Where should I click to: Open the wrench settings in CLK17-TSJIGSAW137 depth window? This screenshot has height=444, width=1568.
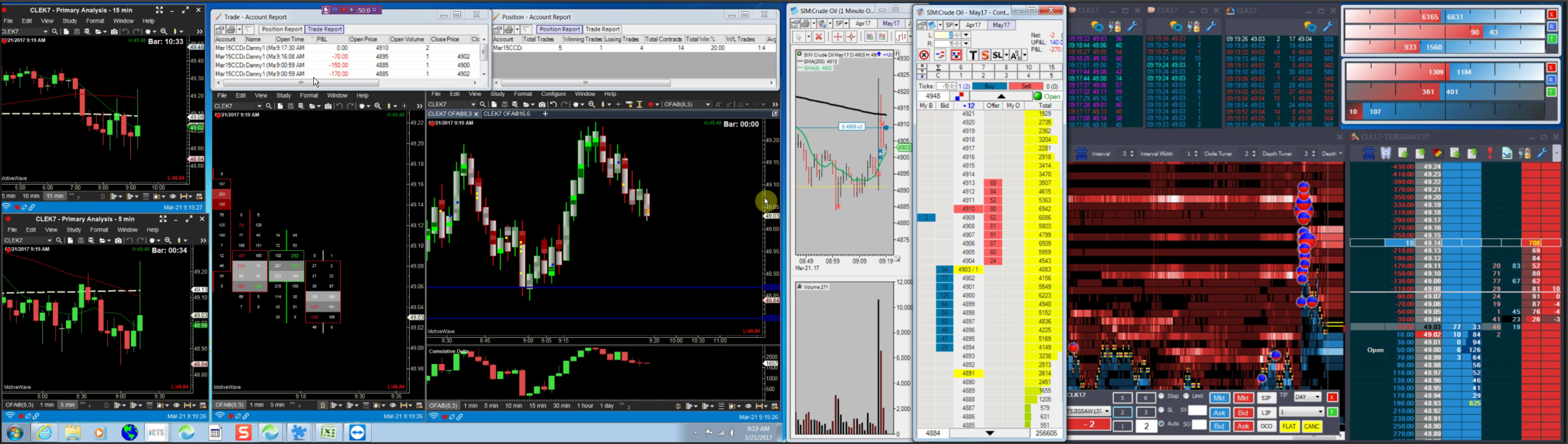click(x=1542, y=153)
